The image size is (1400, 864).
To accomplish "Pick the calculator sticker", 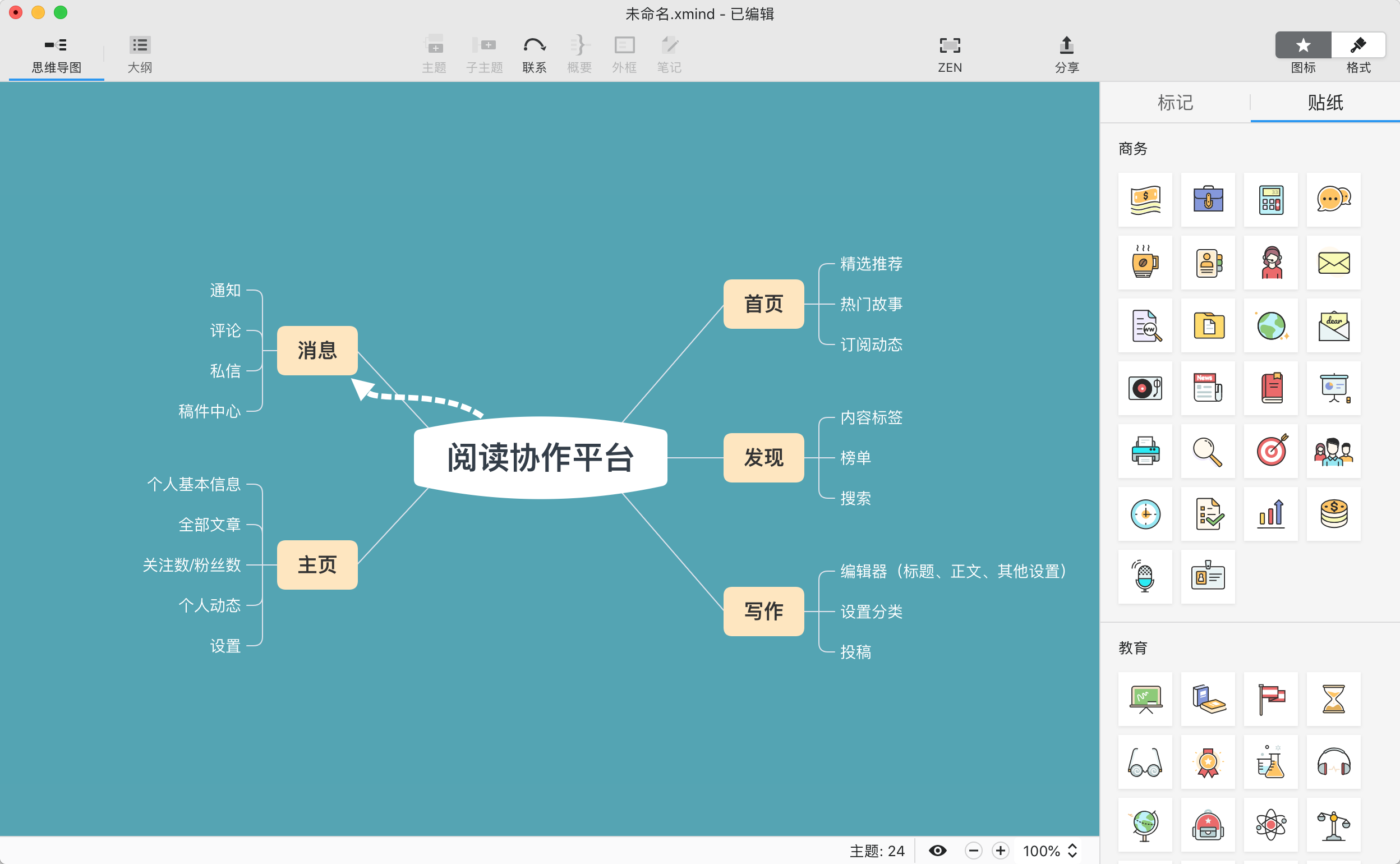I will 1271,200.
